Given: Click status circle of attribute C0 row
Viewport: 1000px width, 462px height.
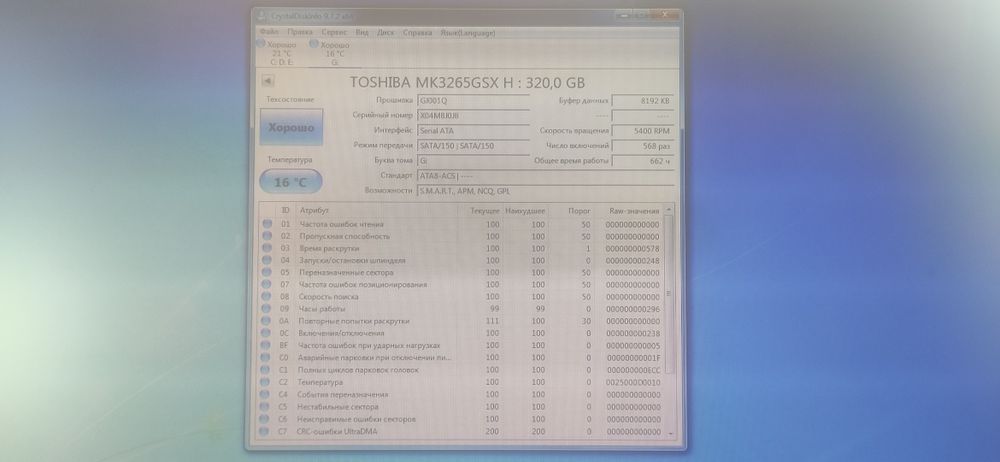Looking at the screenshot, I should click(x=267, y=357).
